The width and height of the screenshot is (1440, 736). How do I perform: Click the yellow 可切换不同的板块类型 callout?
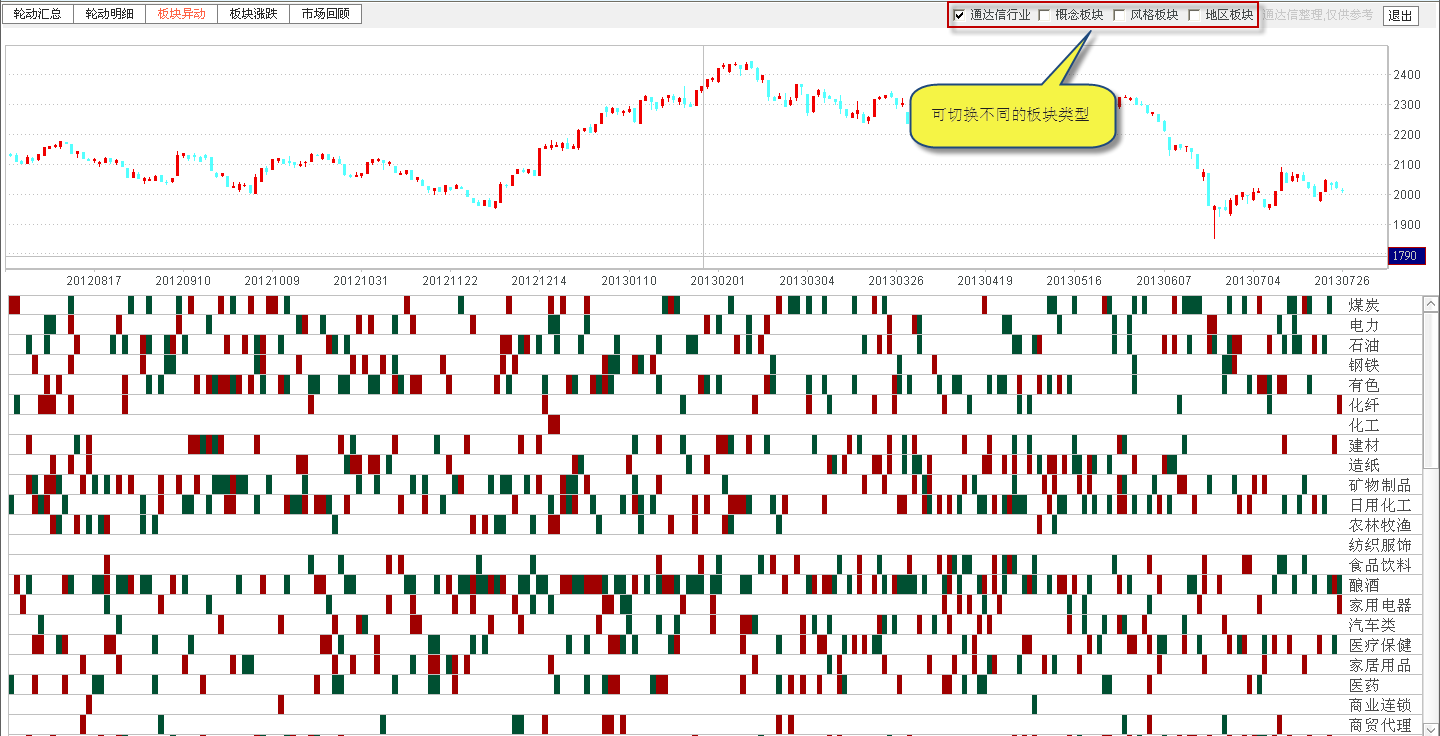pos(1011,115)
